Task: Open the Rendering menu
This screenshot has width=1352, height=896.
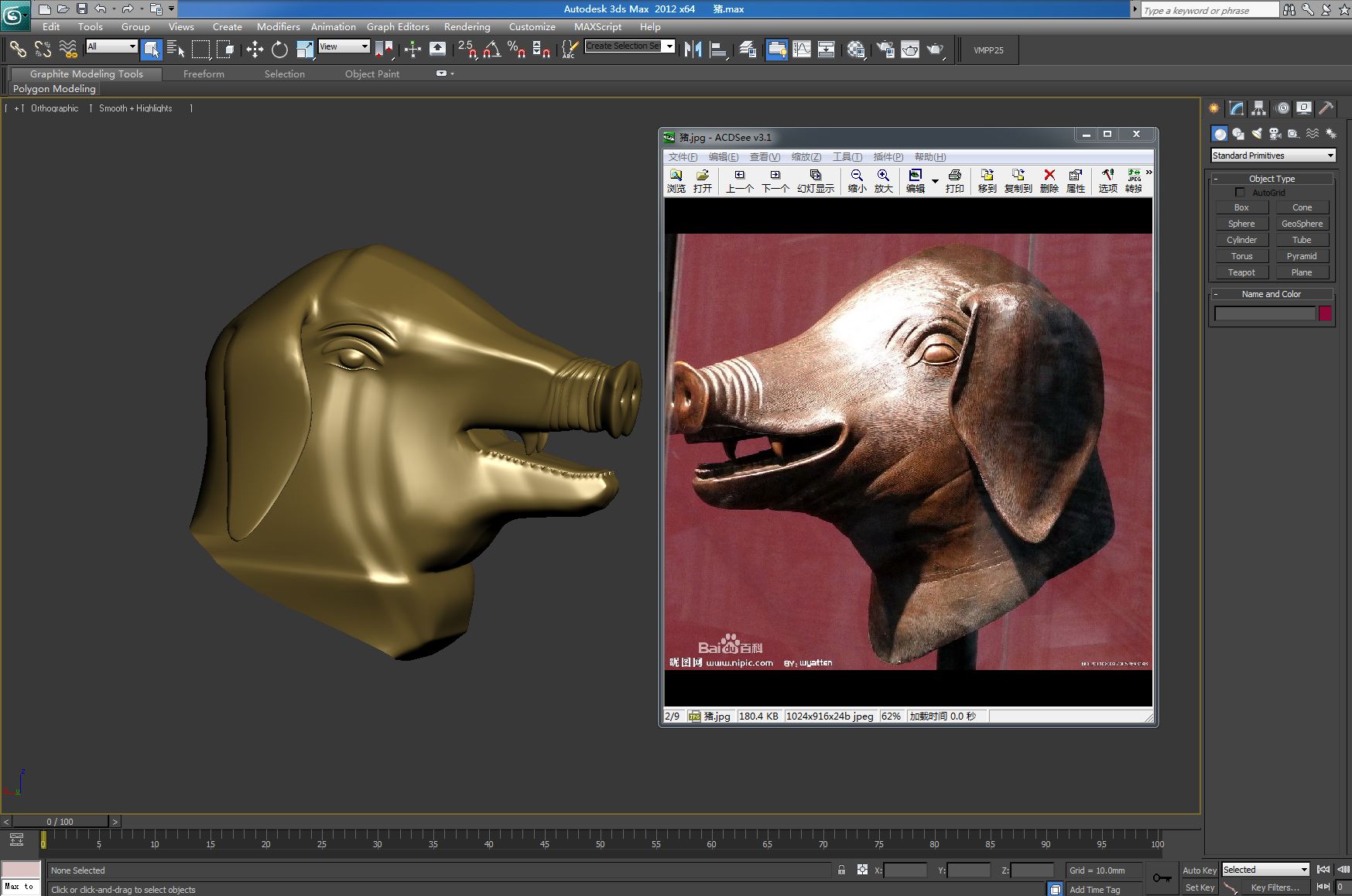Action: coord(467,26)
